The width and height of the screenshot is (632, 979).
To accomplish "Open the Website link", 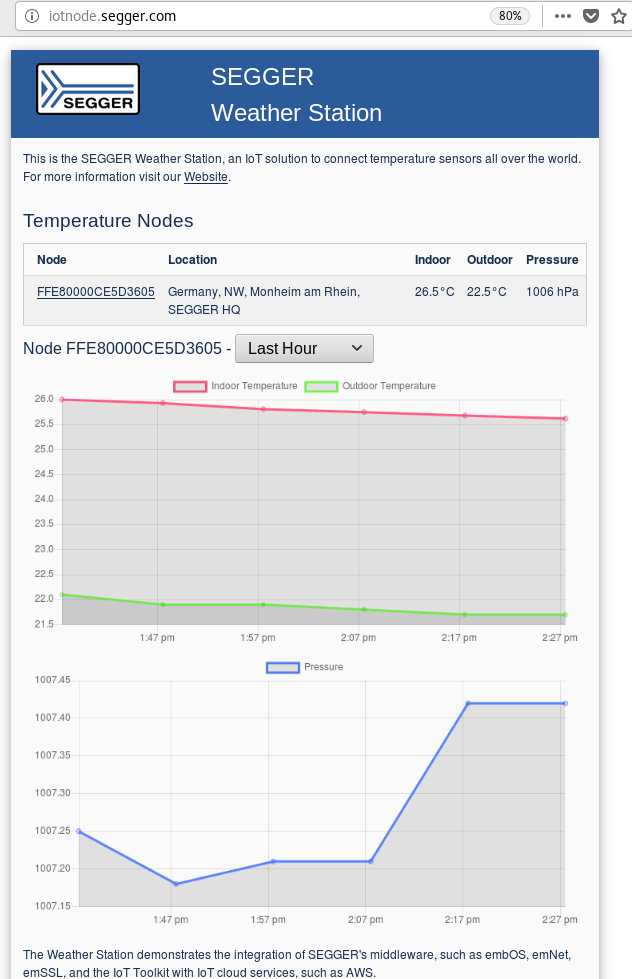I will coord(205,177).
